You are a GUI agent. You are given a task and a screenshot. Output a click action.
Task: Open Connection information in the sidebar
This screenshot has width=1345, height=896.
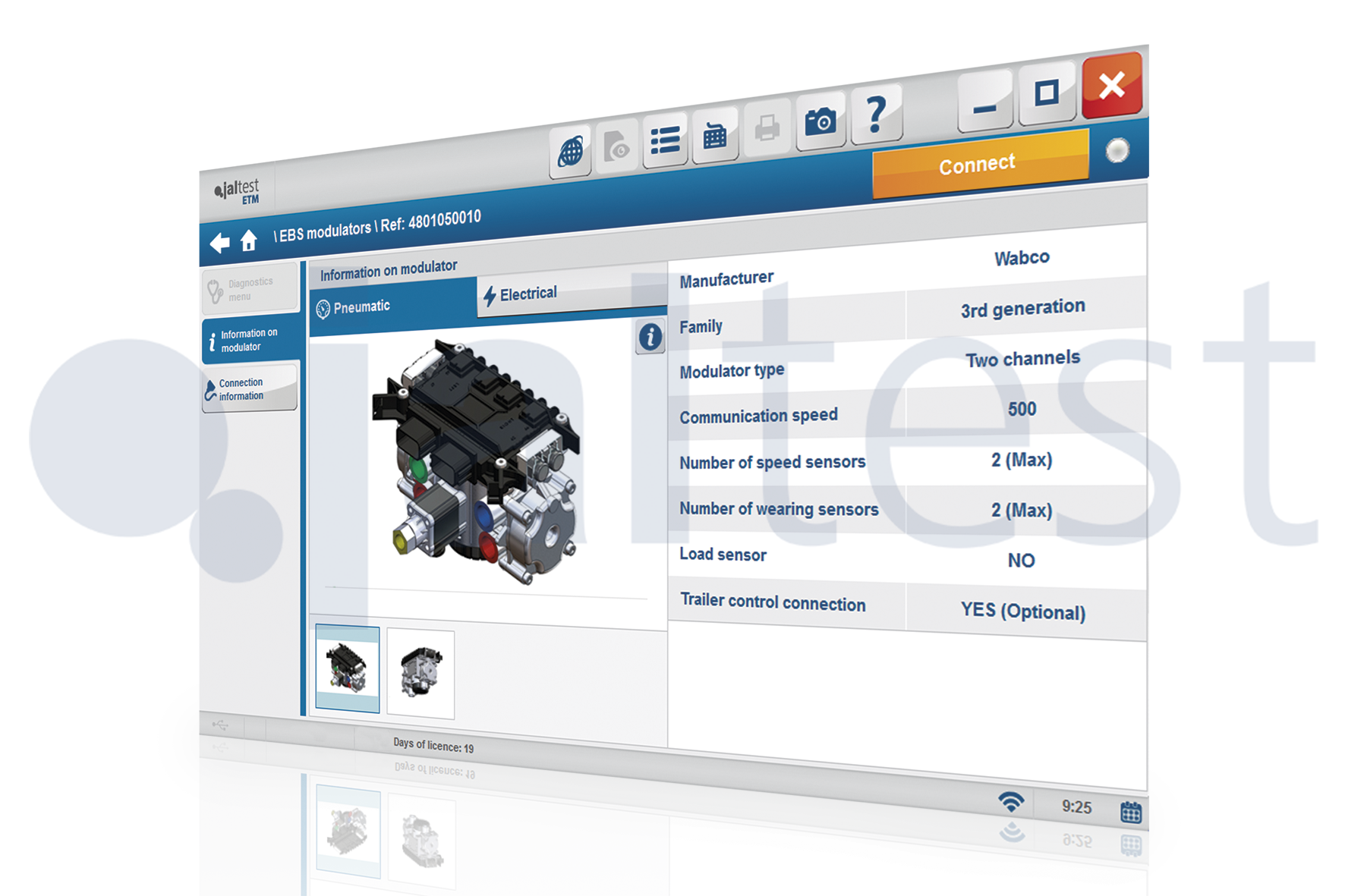[249, 389]
